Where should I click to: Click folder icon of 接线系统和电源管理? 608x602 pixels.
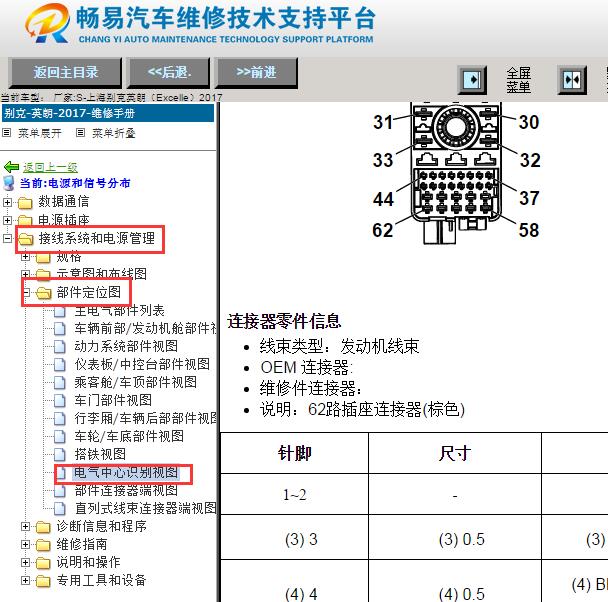(26, 239)
